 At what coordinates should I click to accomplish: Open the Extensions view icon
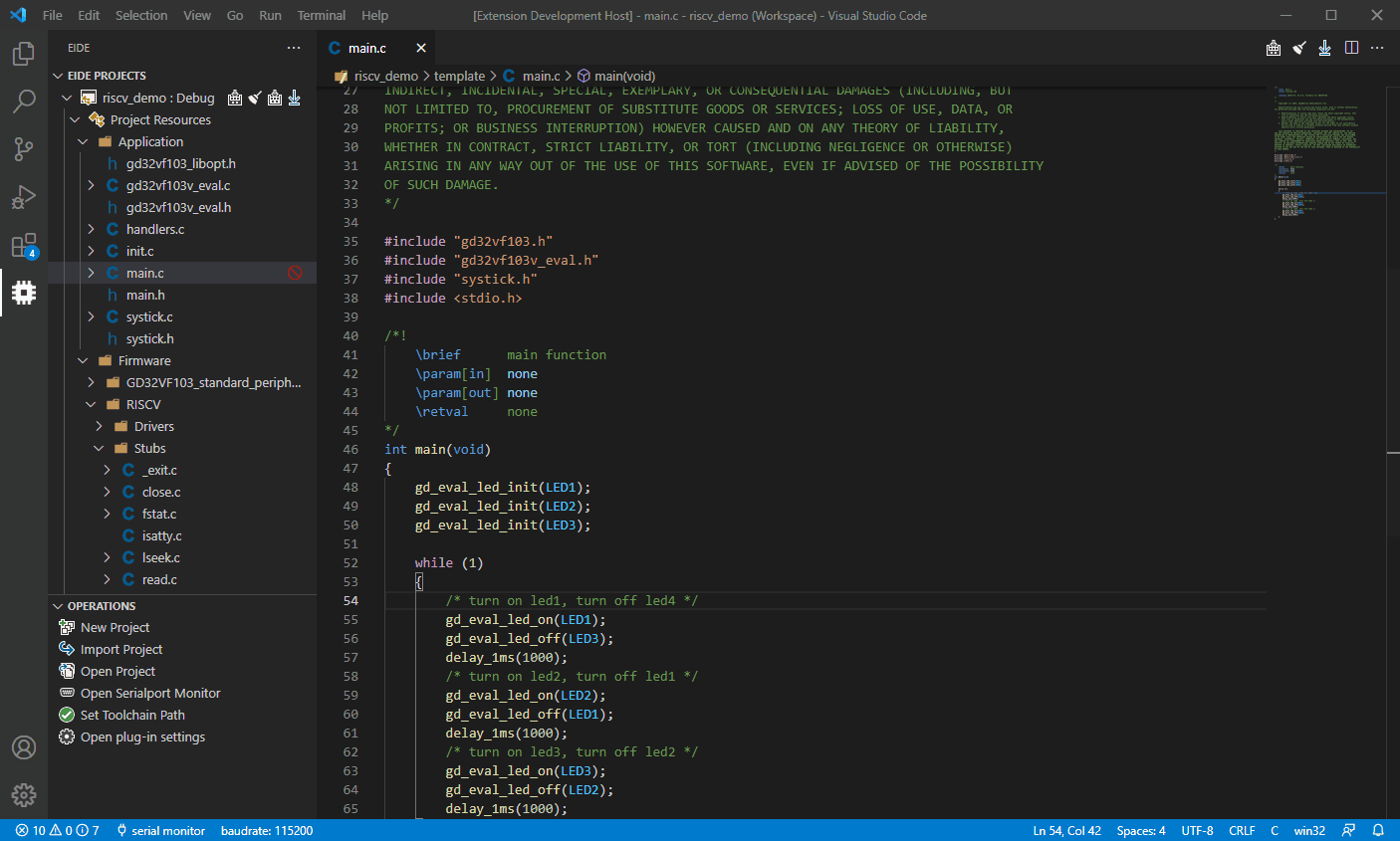pyautogui.click(x=24, y=245)
